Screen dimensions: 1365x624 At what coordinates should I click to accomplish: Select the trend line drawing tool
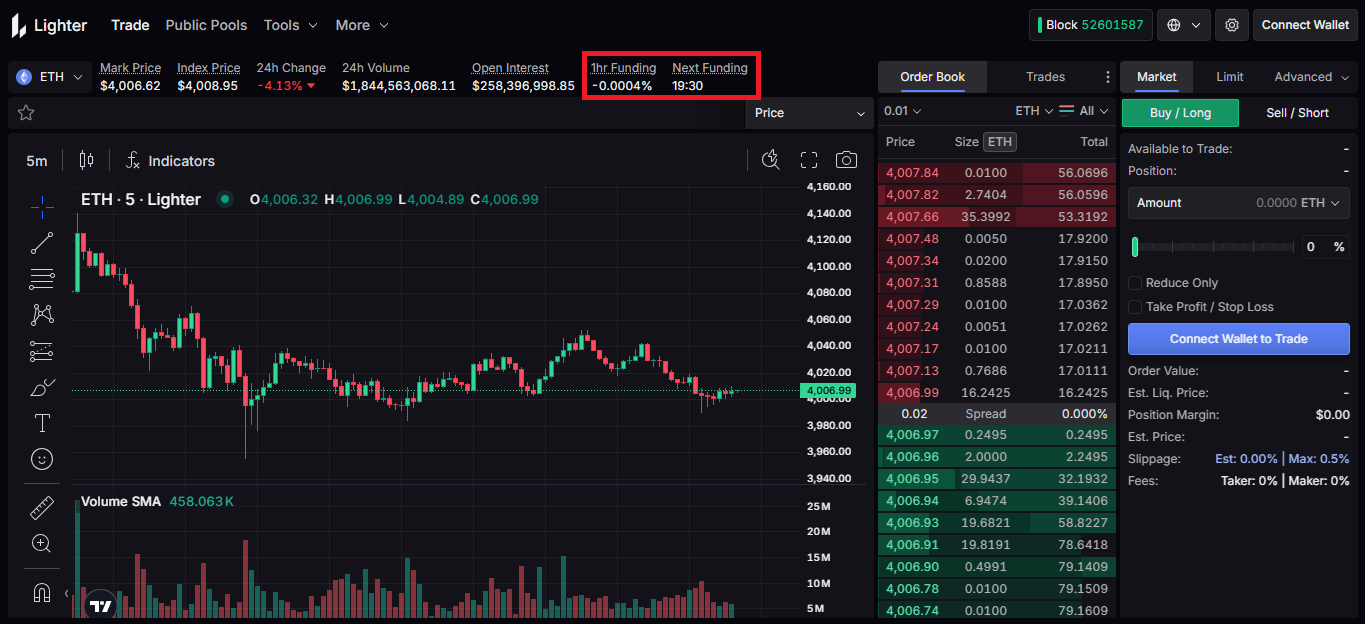click(42, 242)
